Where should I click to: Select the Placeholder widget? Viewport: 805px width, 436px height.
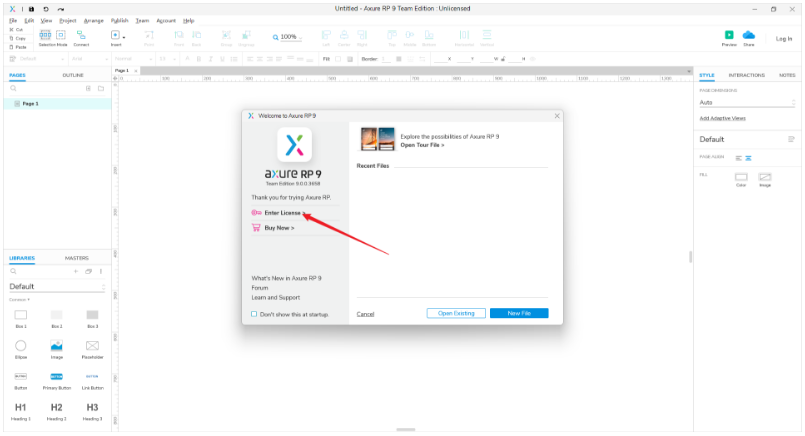click(92, 349)
